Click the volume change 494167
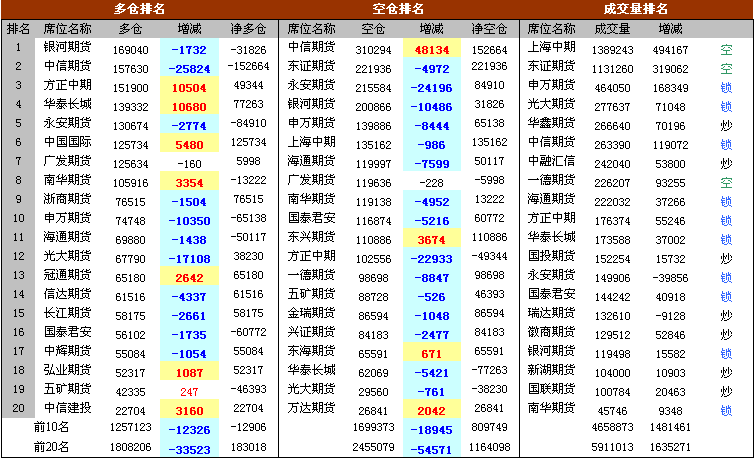Image resolution: width=755 pixels, height=458 pixels. (x=670, y=50)
